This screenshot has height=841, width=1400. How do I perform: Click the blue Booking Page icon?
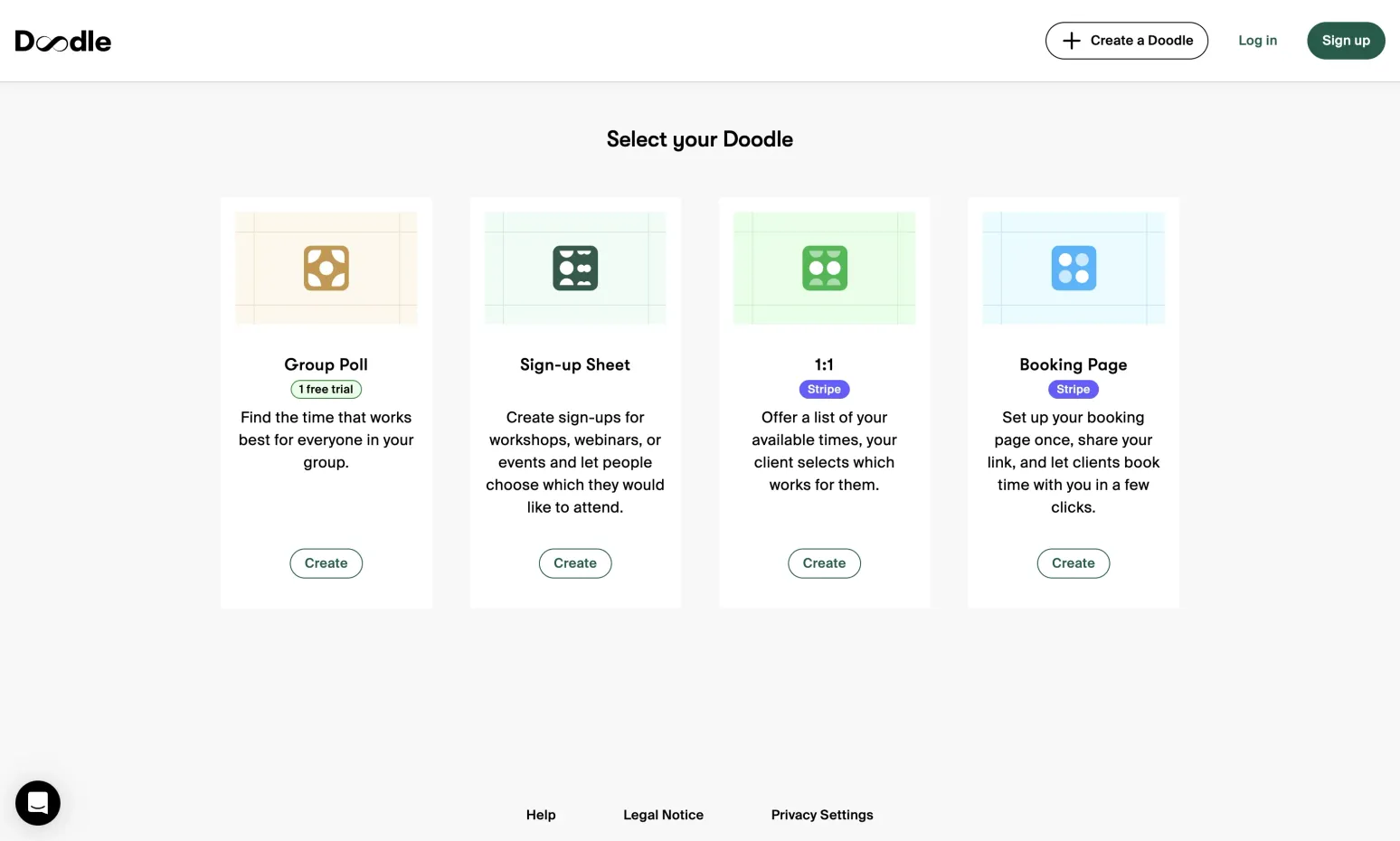pyautogui.click(x=1074, y=268)
